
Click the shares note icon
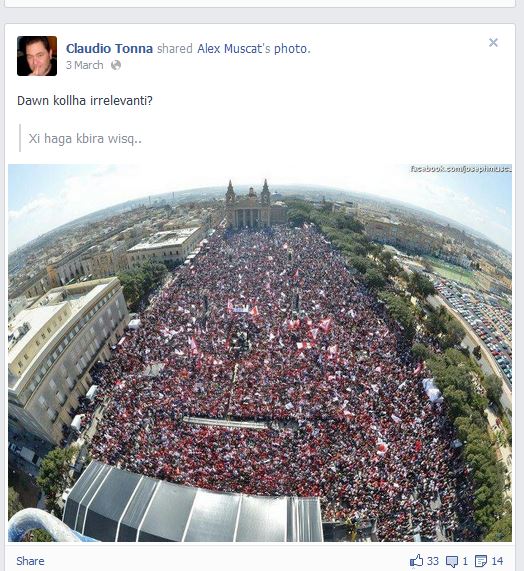481,562
